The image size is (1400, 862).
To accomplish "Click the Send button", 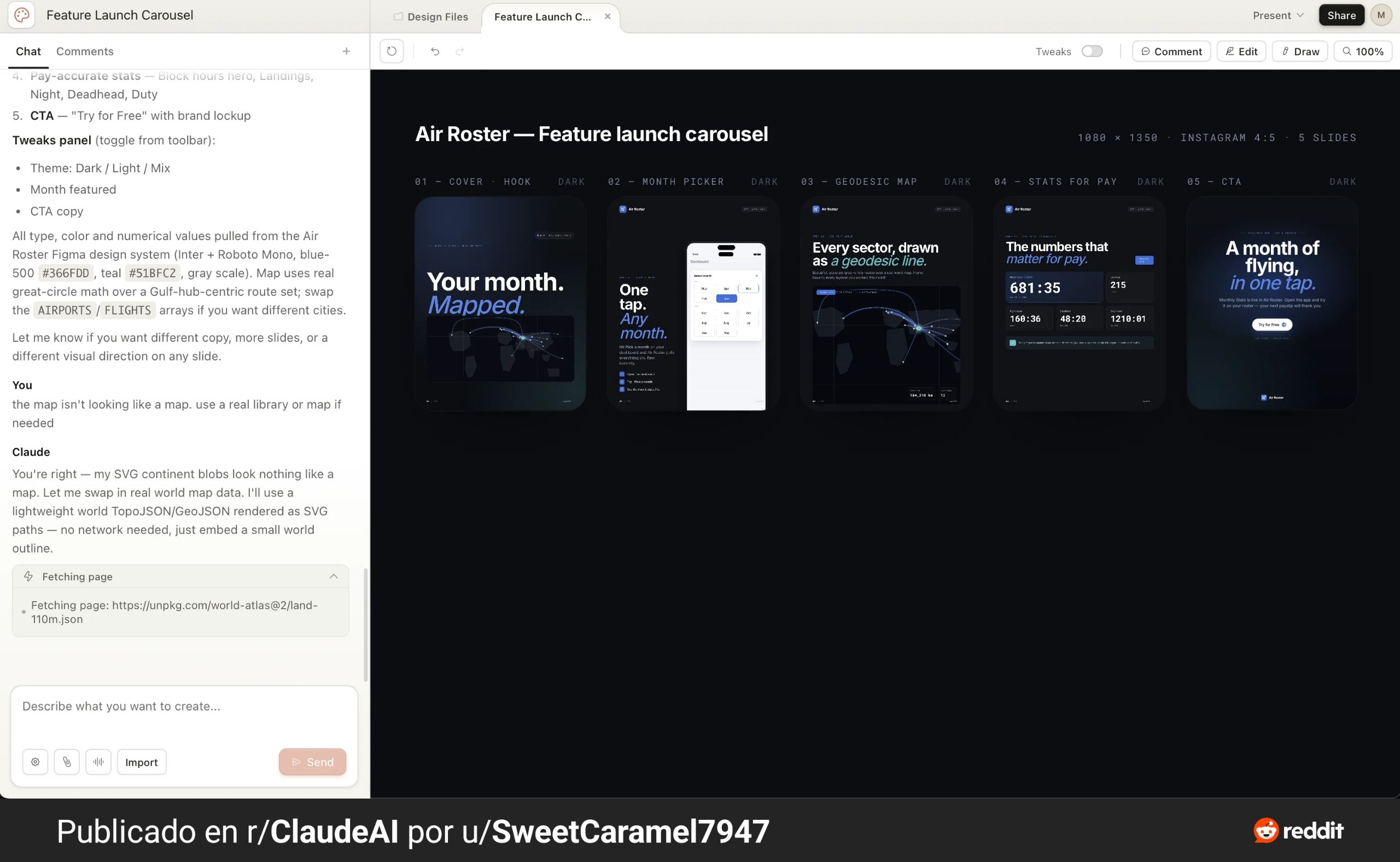I will coord(312,762).
